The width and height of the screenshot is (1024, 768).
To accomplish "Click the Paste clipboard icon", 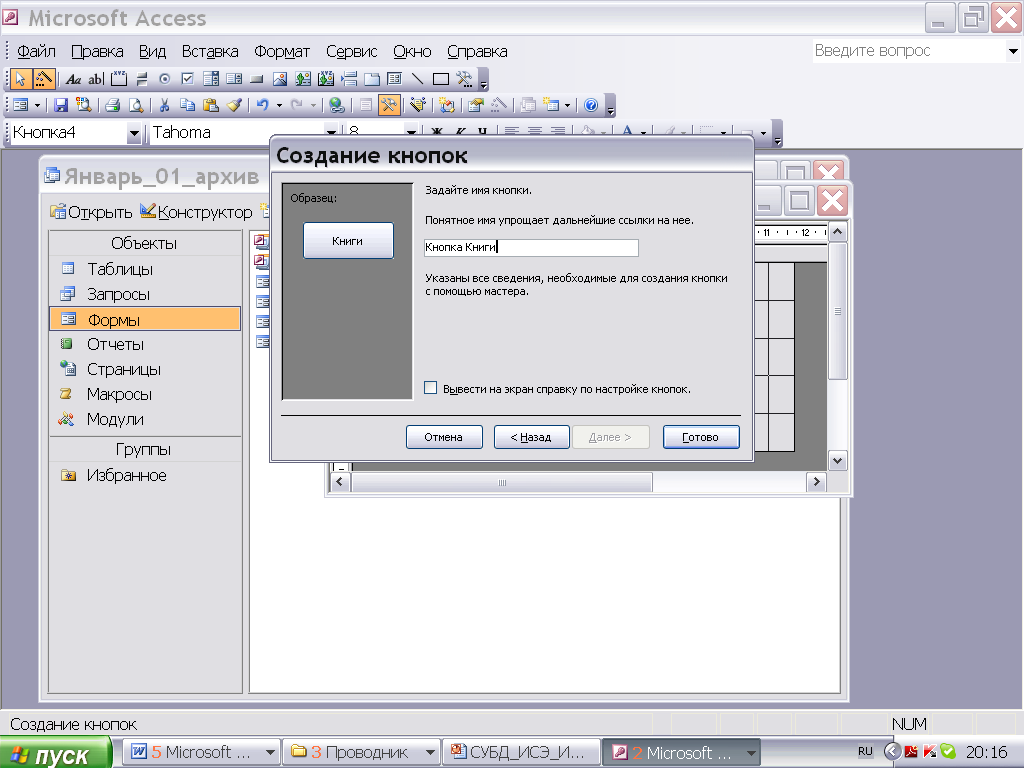I will click(x=210, y=105).
